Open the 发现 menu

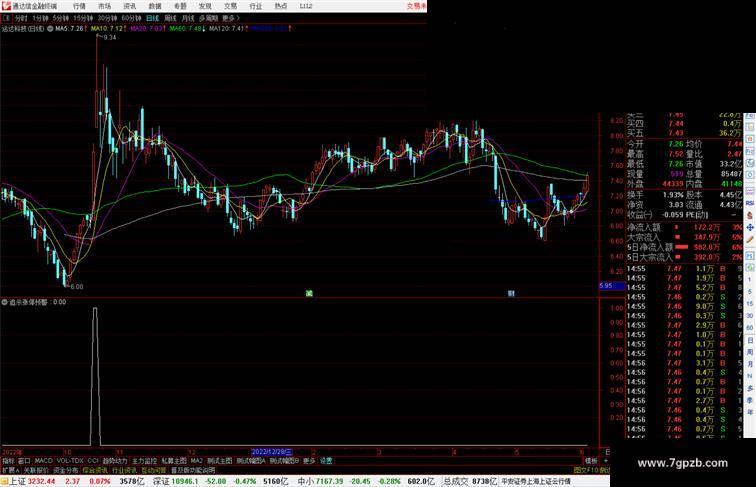coord(205,6)
